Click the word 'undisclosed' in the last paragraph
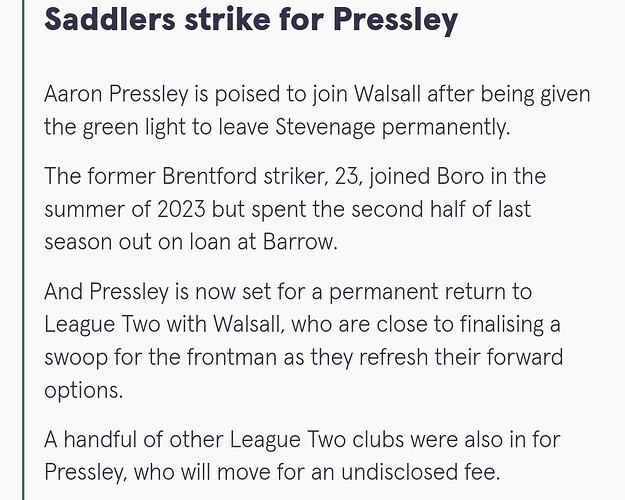625x500 pixels. point(400,472)
